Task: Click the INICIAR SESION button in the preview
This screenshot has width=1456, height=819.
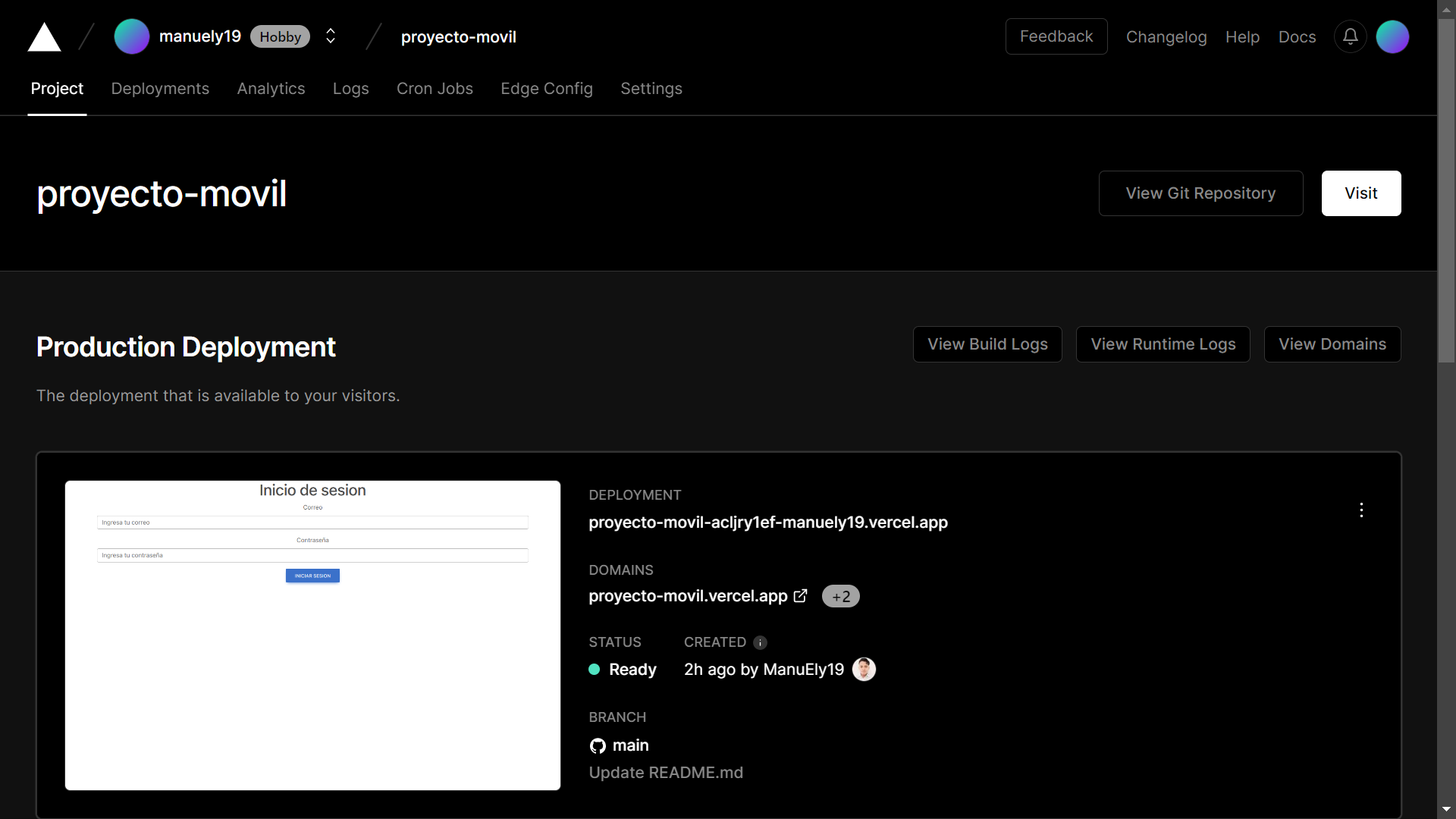Action: point(312,576)
